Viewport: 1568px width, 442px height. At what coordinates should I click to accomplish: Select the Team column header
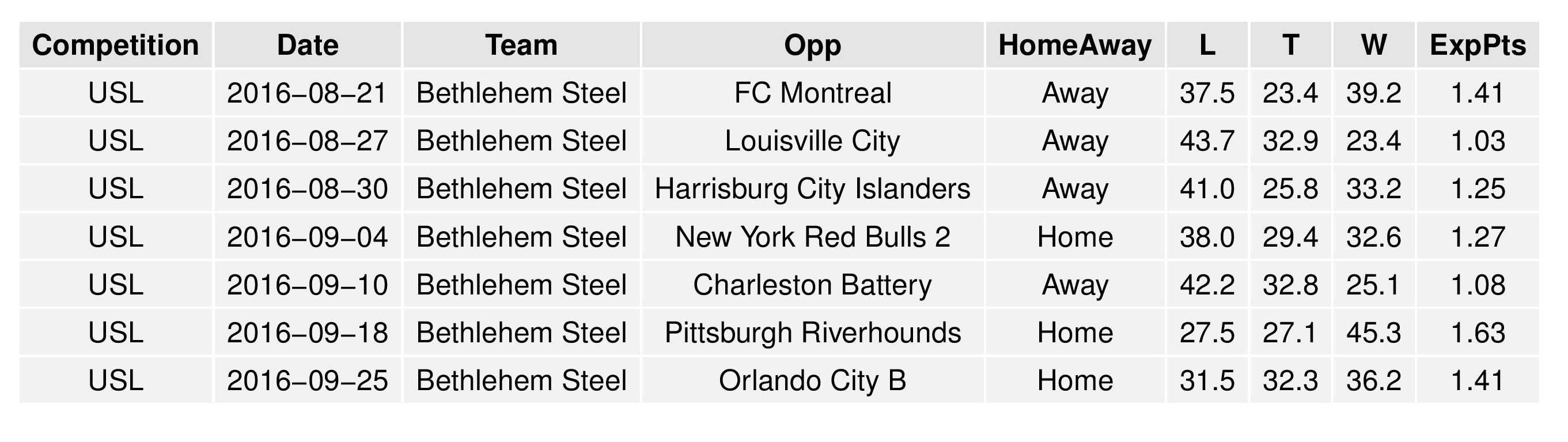click(521, 45)
